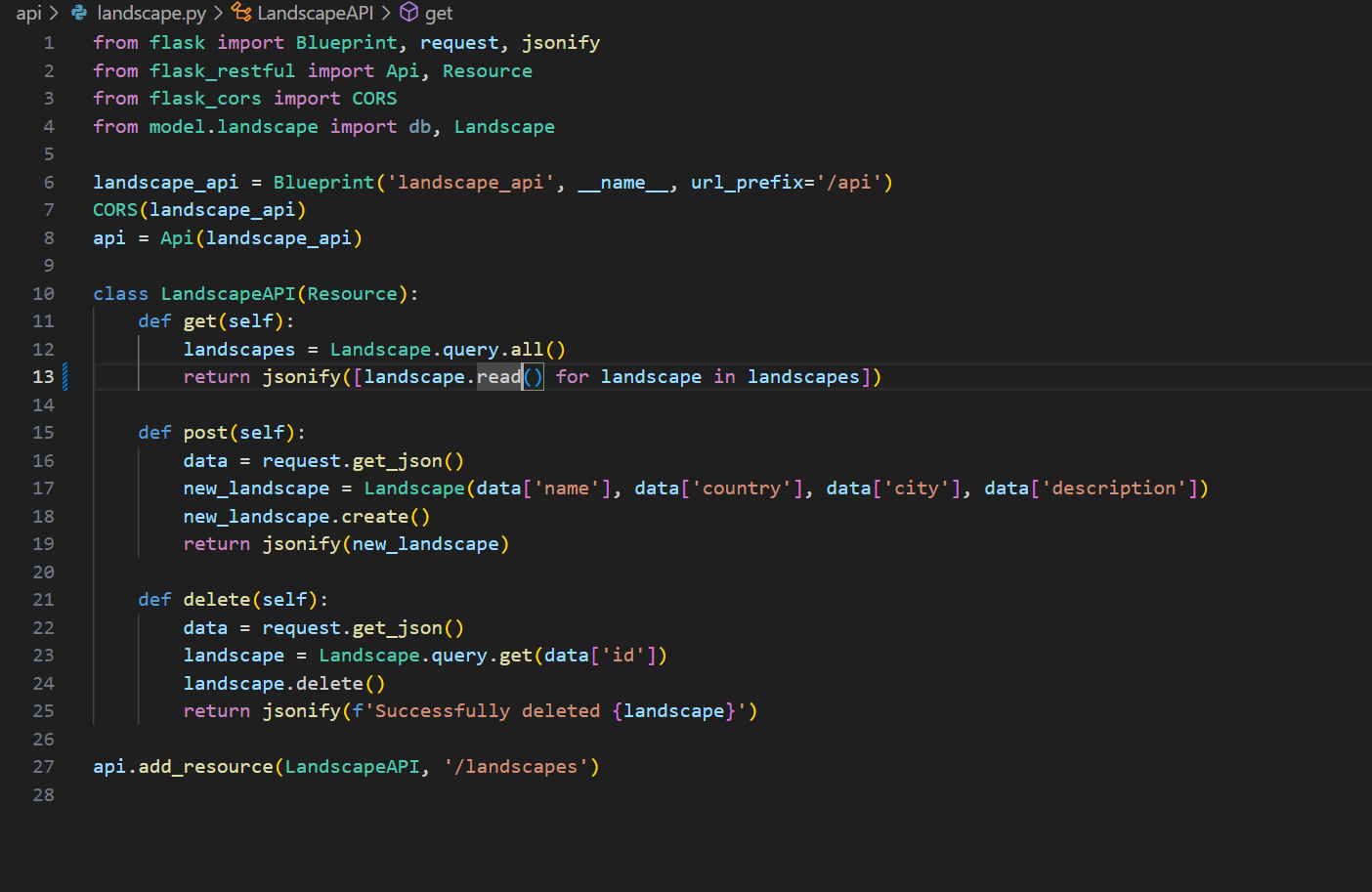
Task: Click 'def get(self):' method definition
Action: click(216, 321)
